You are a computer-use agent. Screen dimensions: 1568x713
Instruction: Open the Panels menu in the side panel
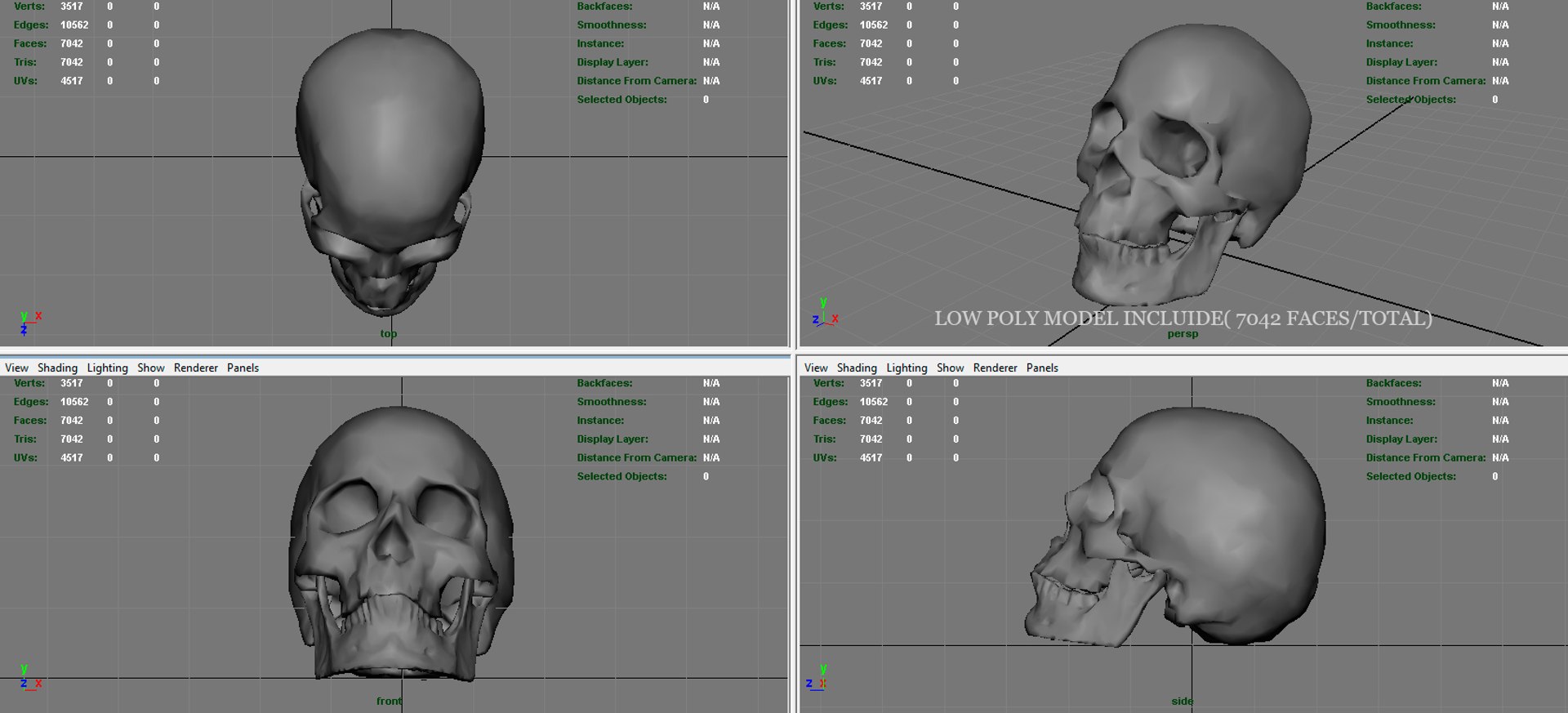1042,368
